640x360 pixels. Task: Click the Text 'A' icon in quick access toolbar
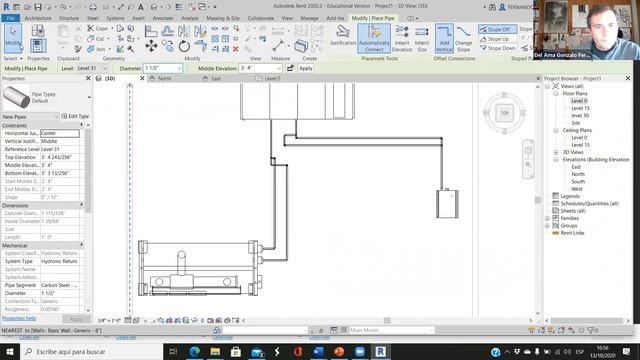[140, 7]
